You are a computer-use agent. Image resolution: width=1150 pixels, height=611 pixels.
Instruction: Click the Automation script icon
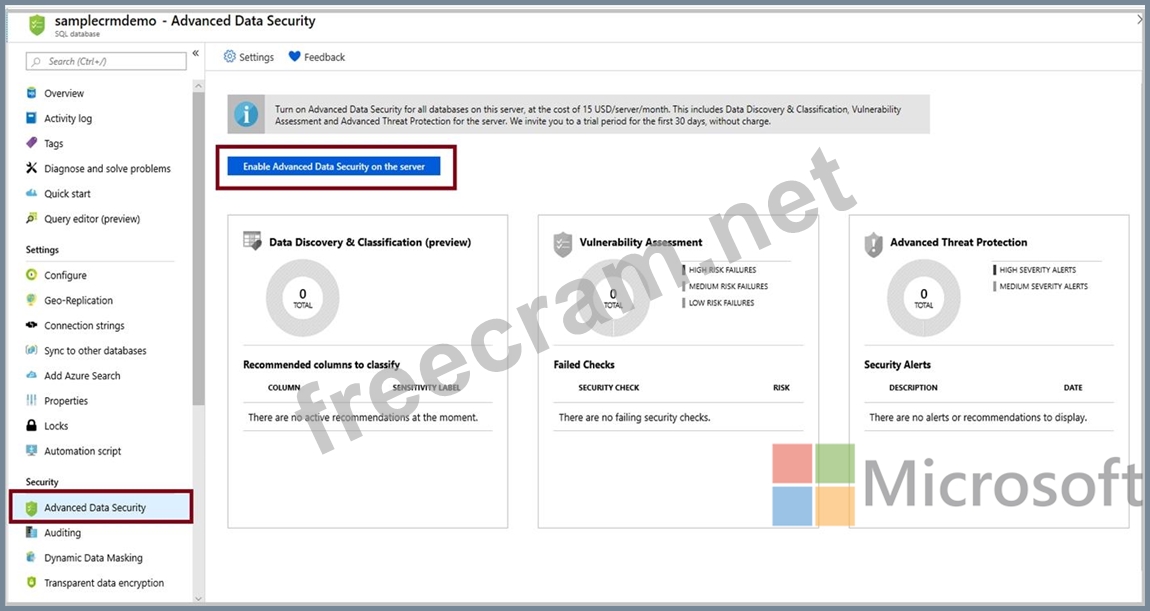[31, 450]
